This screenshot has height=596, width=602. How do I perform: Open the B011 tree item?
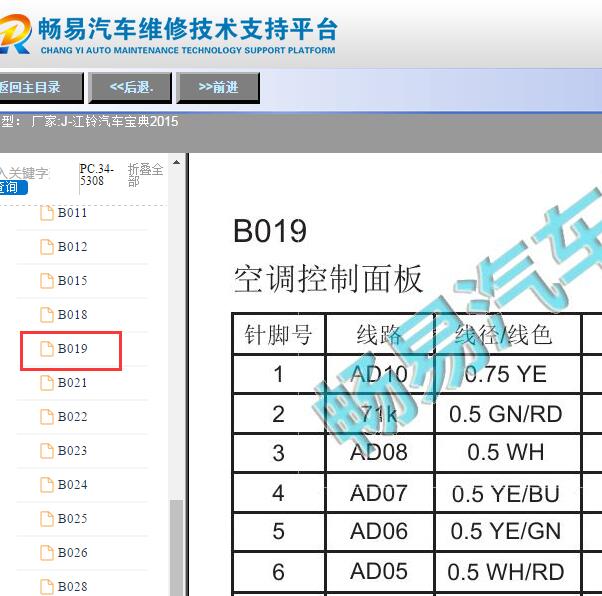[x=72, y=212]
